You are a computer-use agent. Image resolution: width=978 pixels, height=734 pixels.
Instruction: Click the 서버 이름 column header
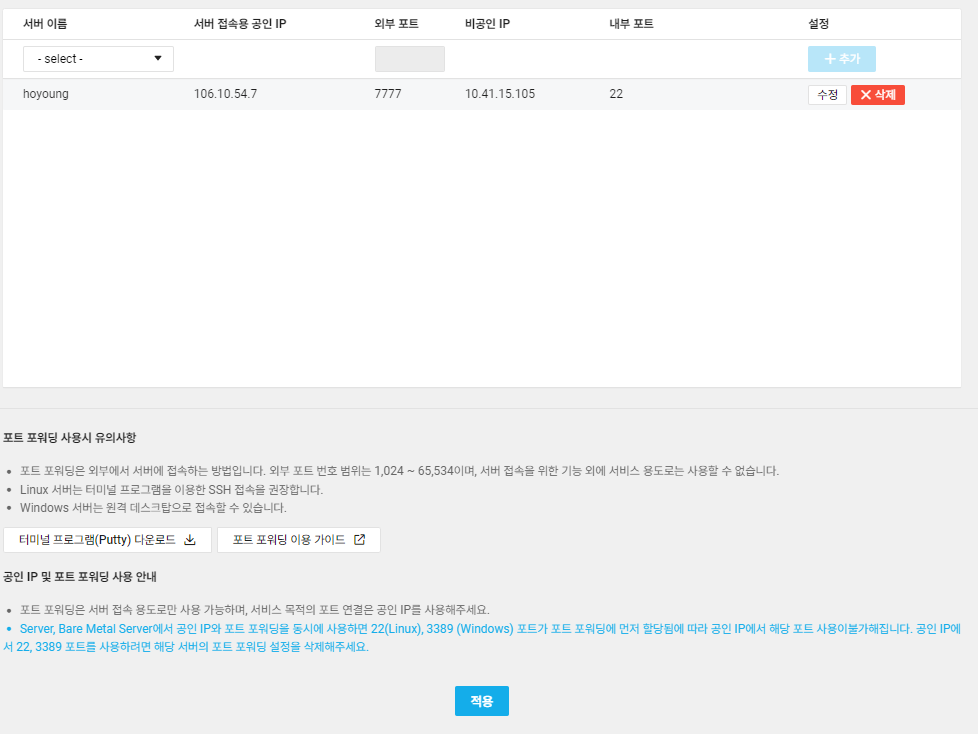click(x=45, y=24)
